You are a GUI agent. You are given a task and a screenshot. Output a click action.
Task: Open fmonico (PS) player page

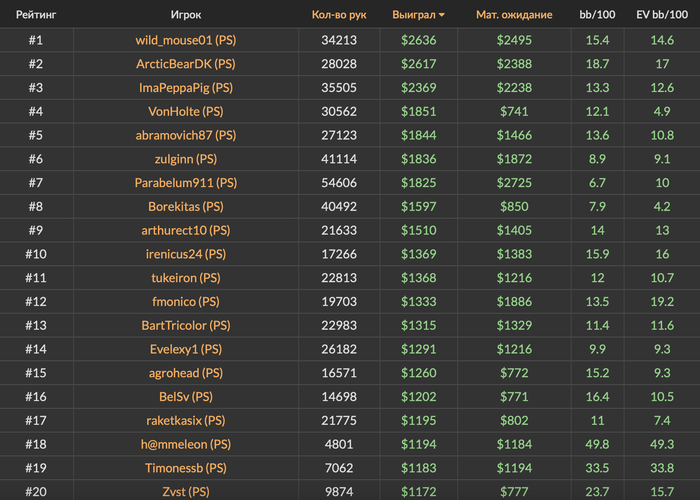pyautogui.click(x=185, y=302)
